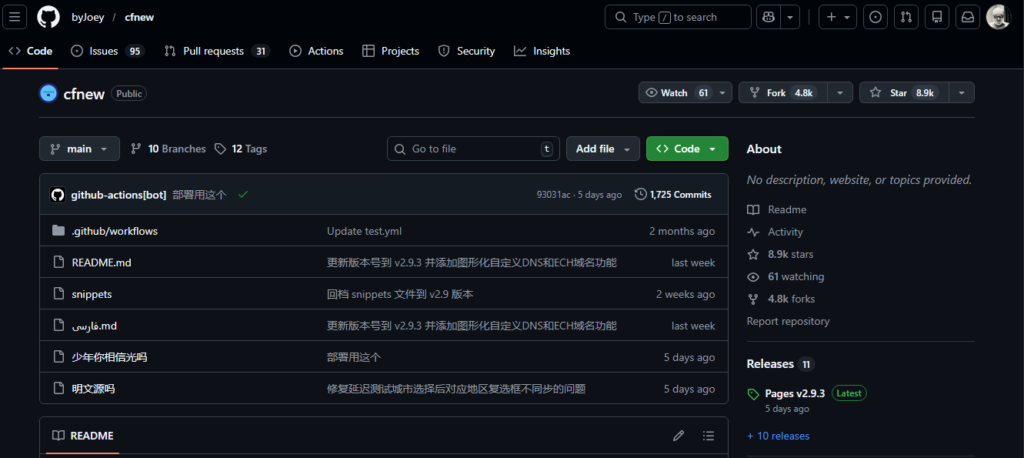Switch to the Insights tab

(542, 51)
